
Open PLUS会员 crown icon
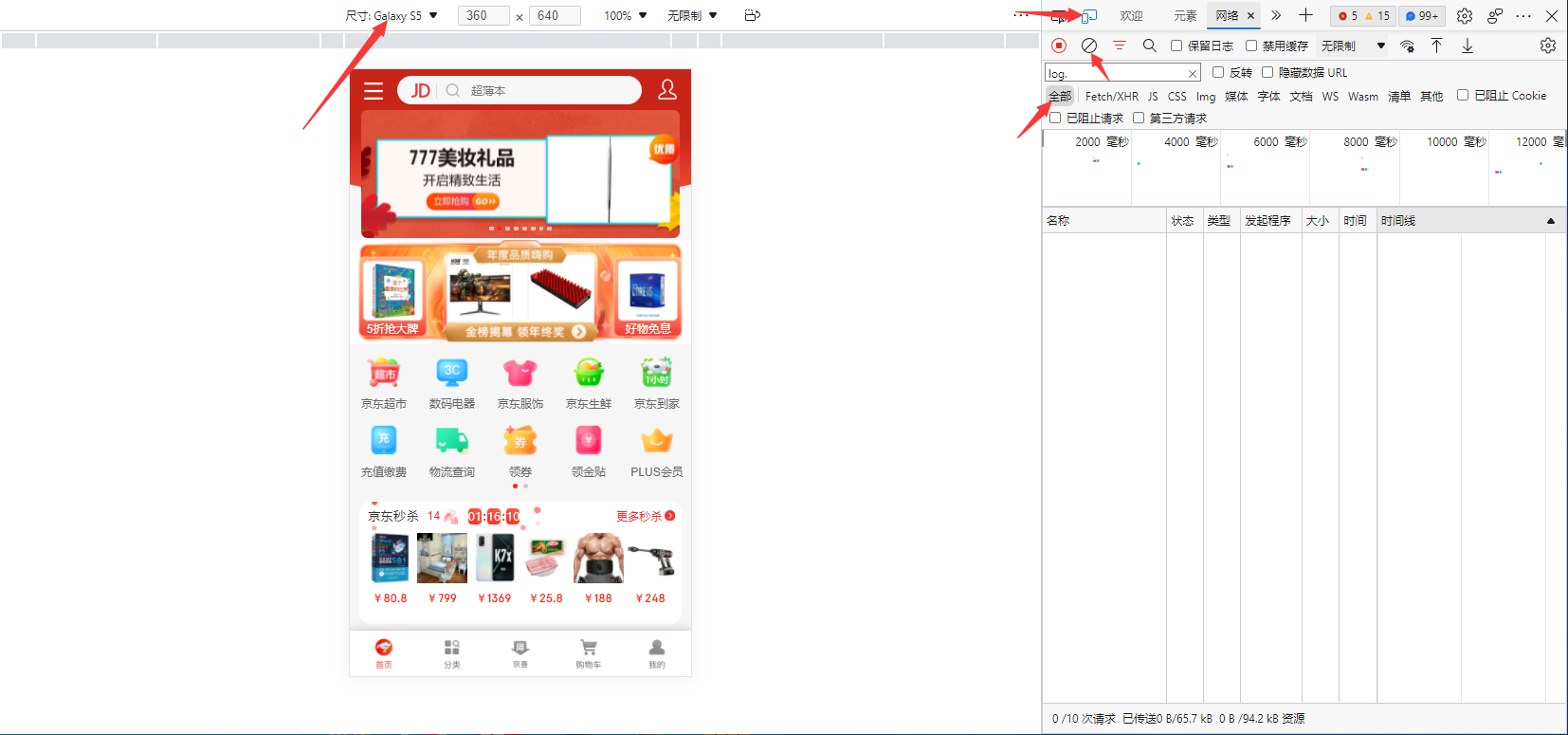click(x=657, y=440)
